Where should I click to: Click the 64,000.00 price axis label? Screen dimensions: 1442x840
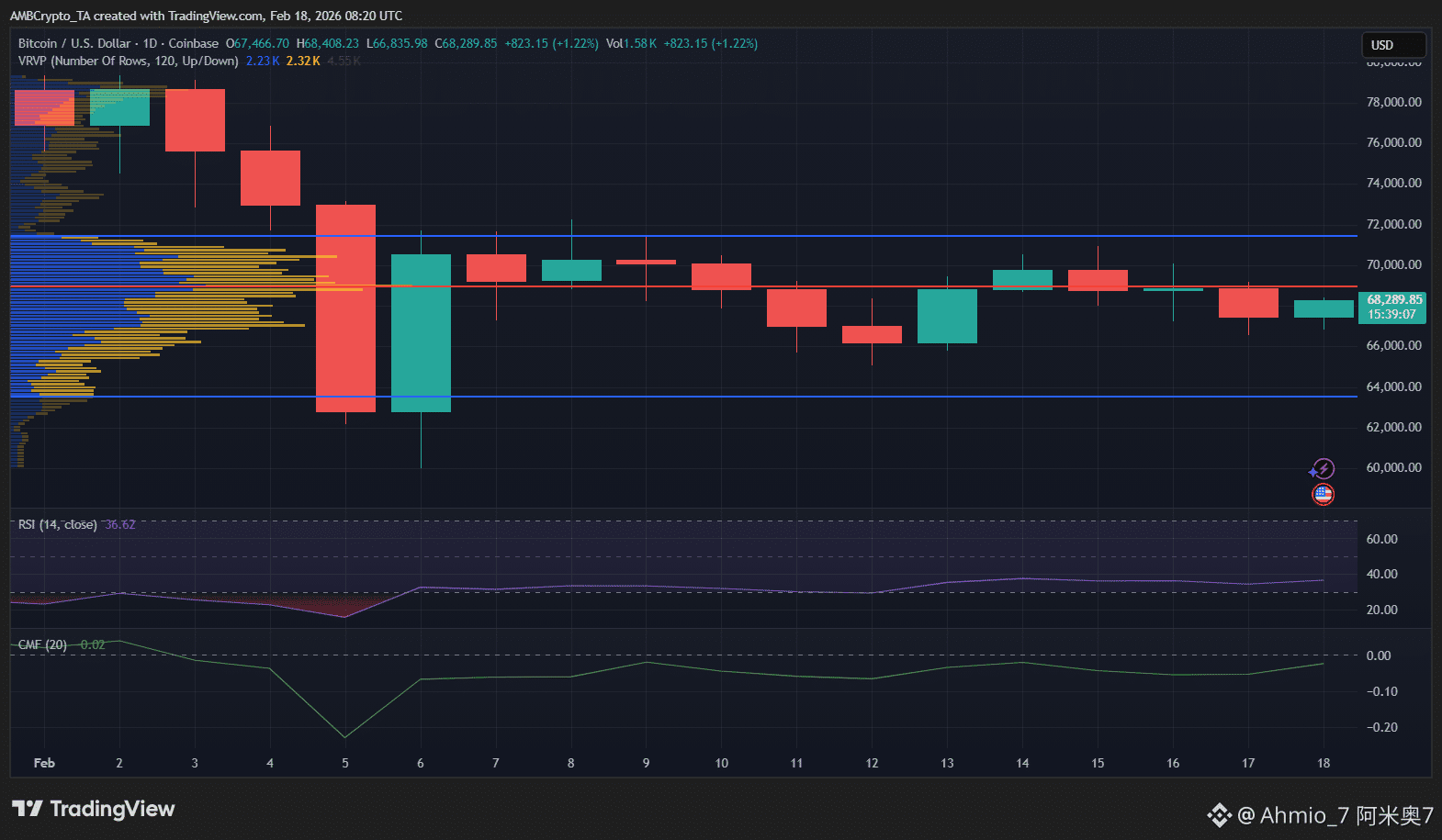click(x=1393, y=386)
